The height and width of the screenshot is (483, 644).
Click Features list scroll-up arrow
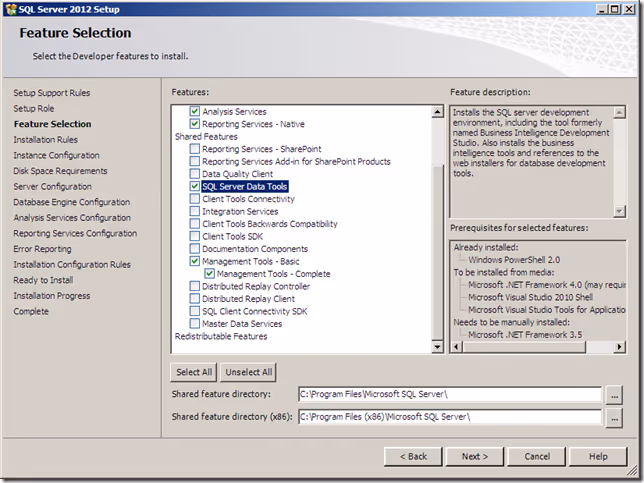click(x=437, y=111)
